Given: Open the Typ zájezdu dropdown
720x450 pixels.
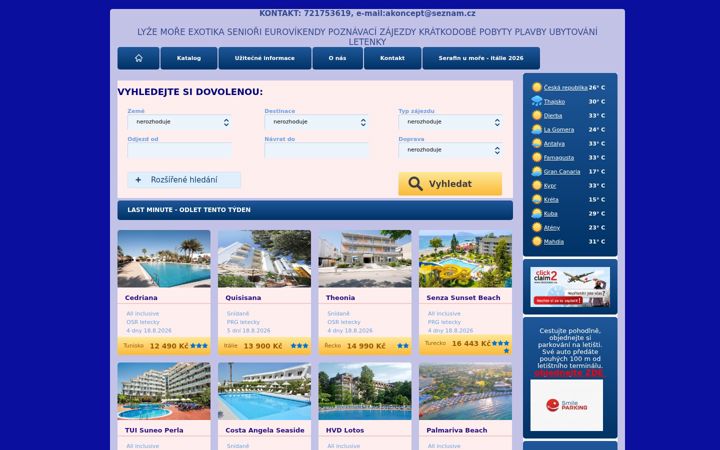Looking at the screenshot, I should 450,122.
